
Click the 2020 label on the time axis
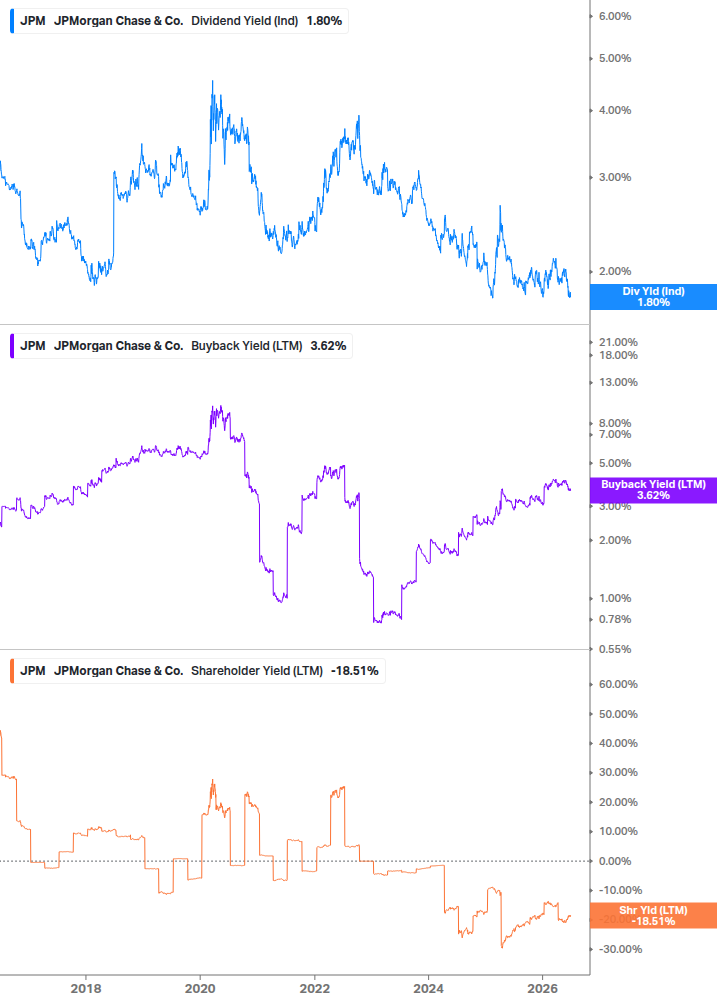200,988
